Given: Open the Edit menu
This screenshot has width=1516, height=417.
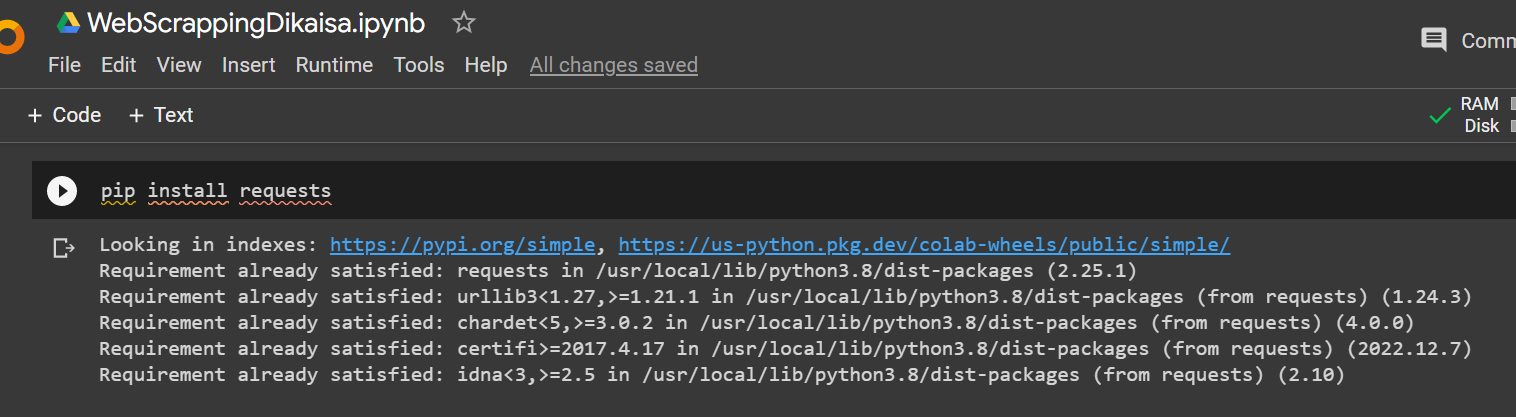Looking at the screenshot, I should (118, 65).
